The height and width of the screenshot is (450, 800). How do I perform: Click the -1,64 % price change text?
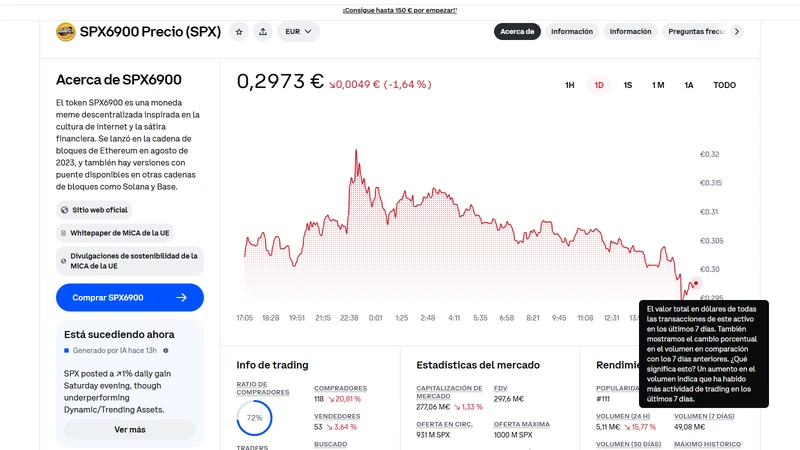[408, 85]
